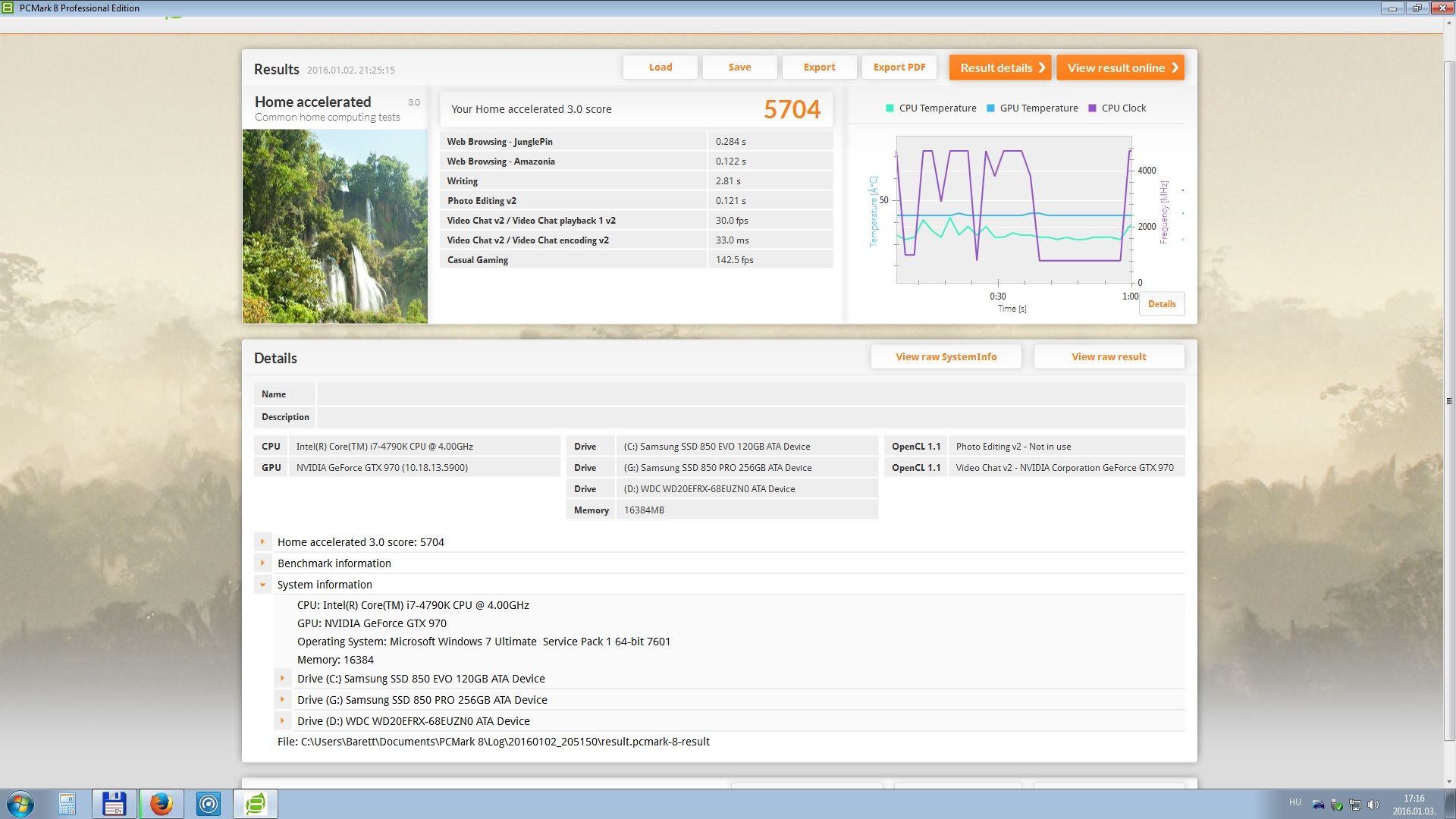The height and width of the screenshot is (819, 1456).
Task: Open the chart Details button
Action: coord(1162,304)
